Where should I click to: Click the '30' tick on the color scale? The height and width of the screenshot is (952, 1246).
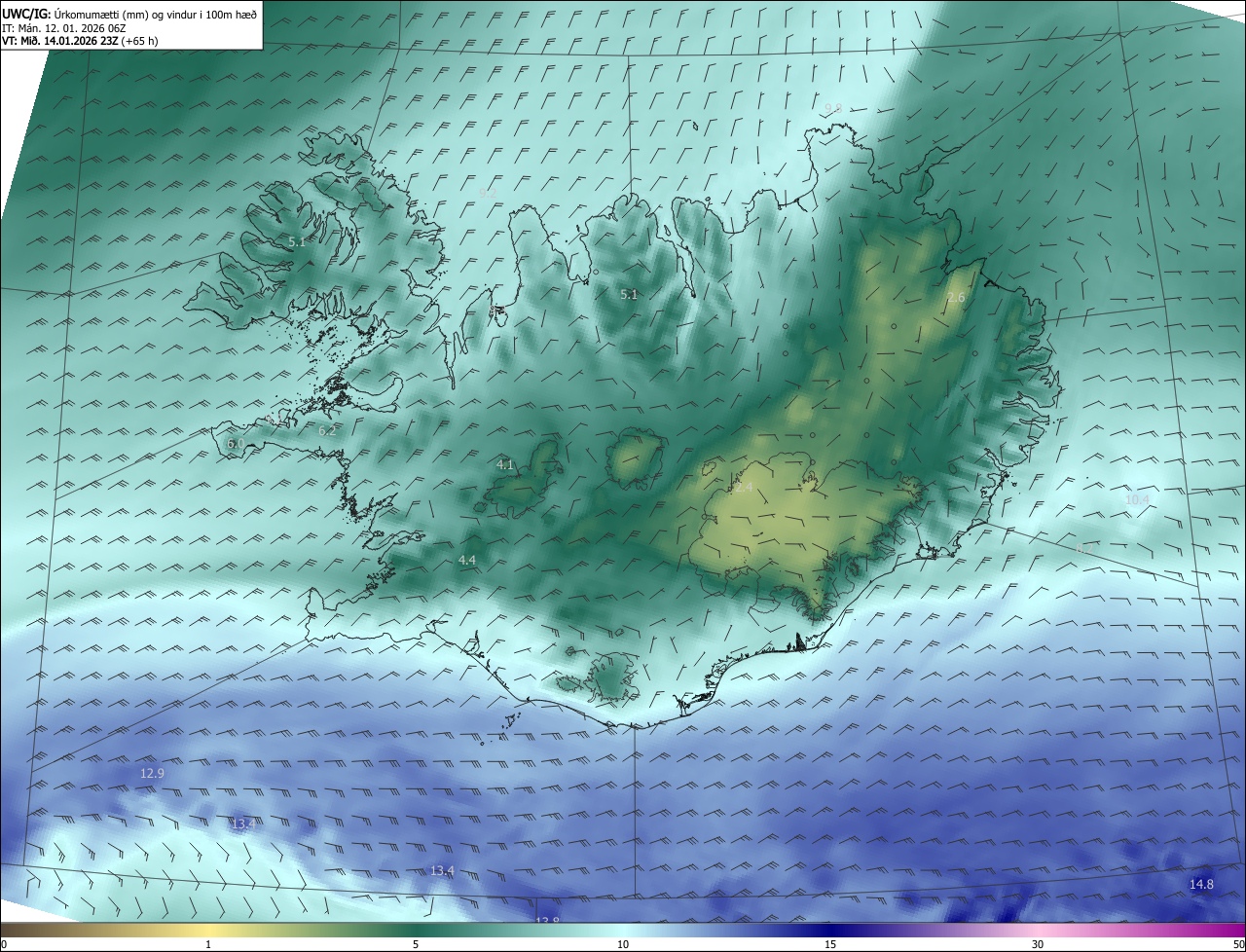1038,944
